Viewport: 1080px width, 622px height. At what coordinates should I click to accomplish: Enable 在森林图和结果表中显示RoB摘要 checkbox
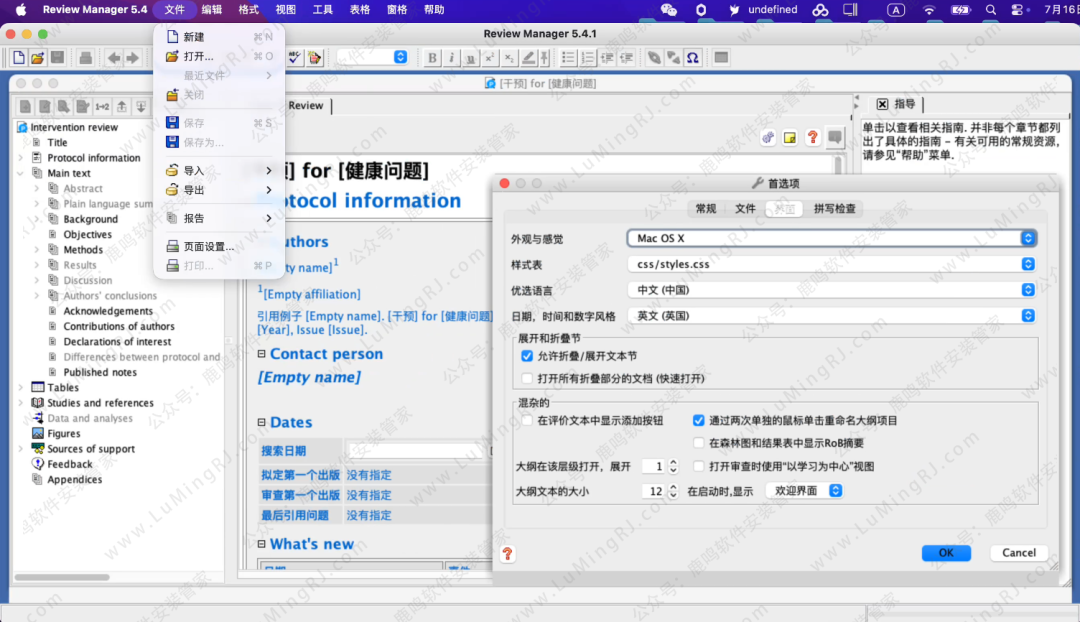[x=699, y=443]
